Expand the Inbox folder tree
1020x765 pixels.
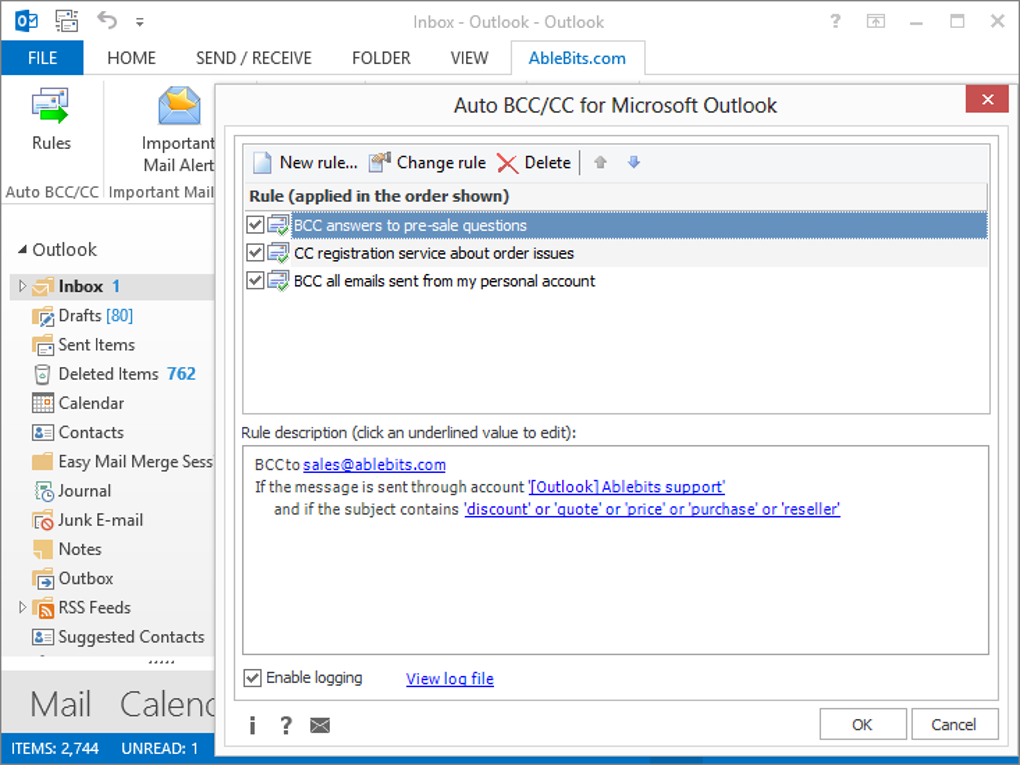point(20,286)
